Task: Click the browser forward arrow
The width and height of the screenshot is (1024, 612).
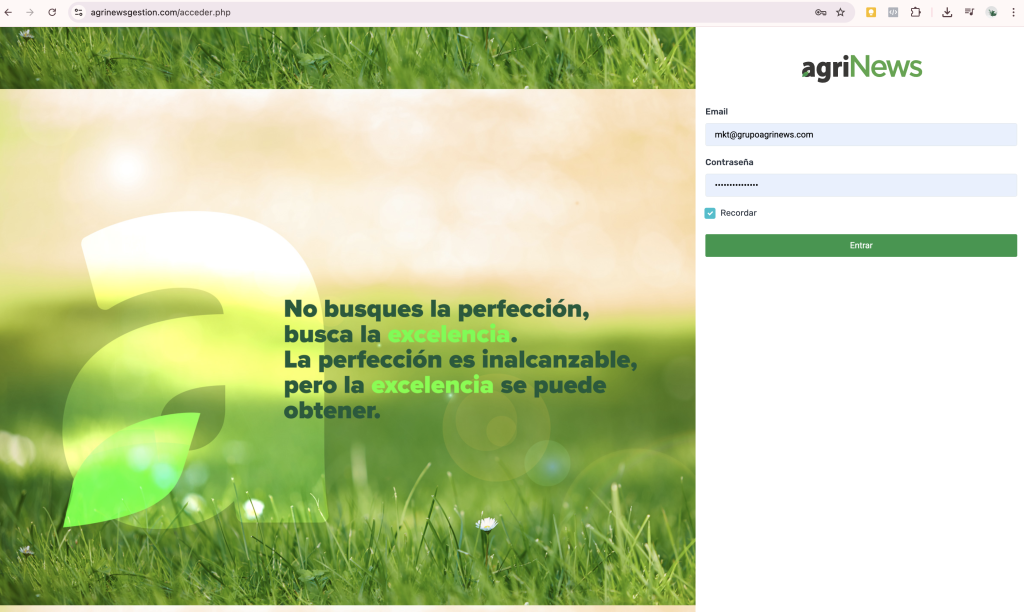Action: (x=30, y=12)
